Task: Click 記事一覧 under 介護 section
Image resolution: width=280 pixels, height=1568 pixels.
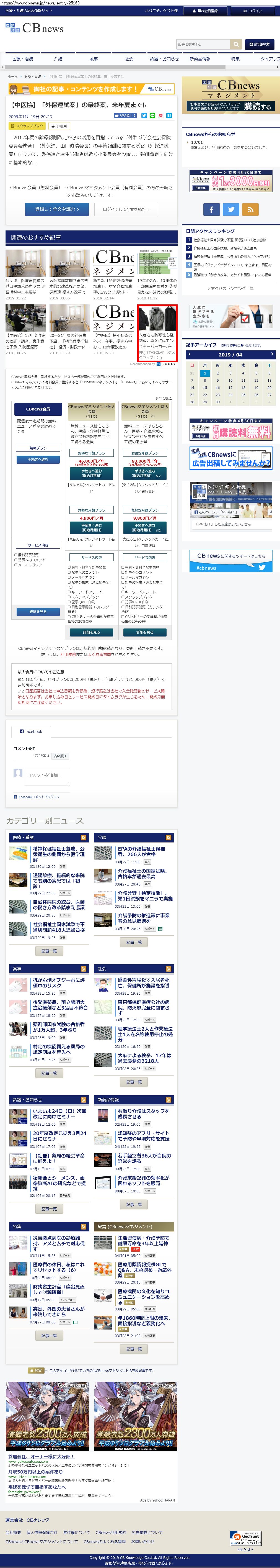Action: [134, 942]
